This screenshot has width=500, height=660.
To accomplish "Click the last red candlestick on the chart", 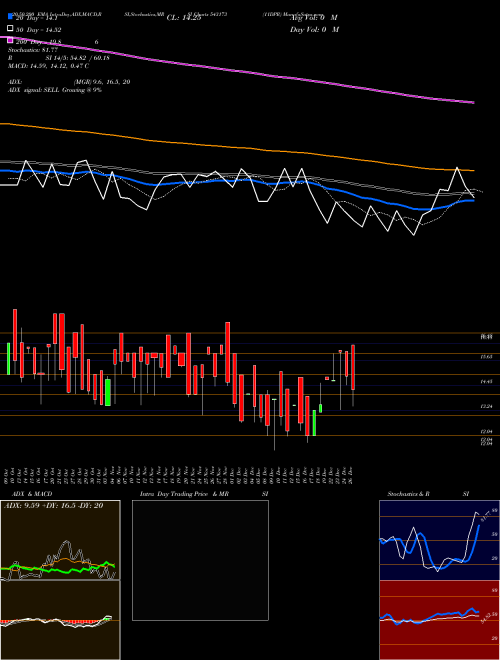I will tap(353, 367).
